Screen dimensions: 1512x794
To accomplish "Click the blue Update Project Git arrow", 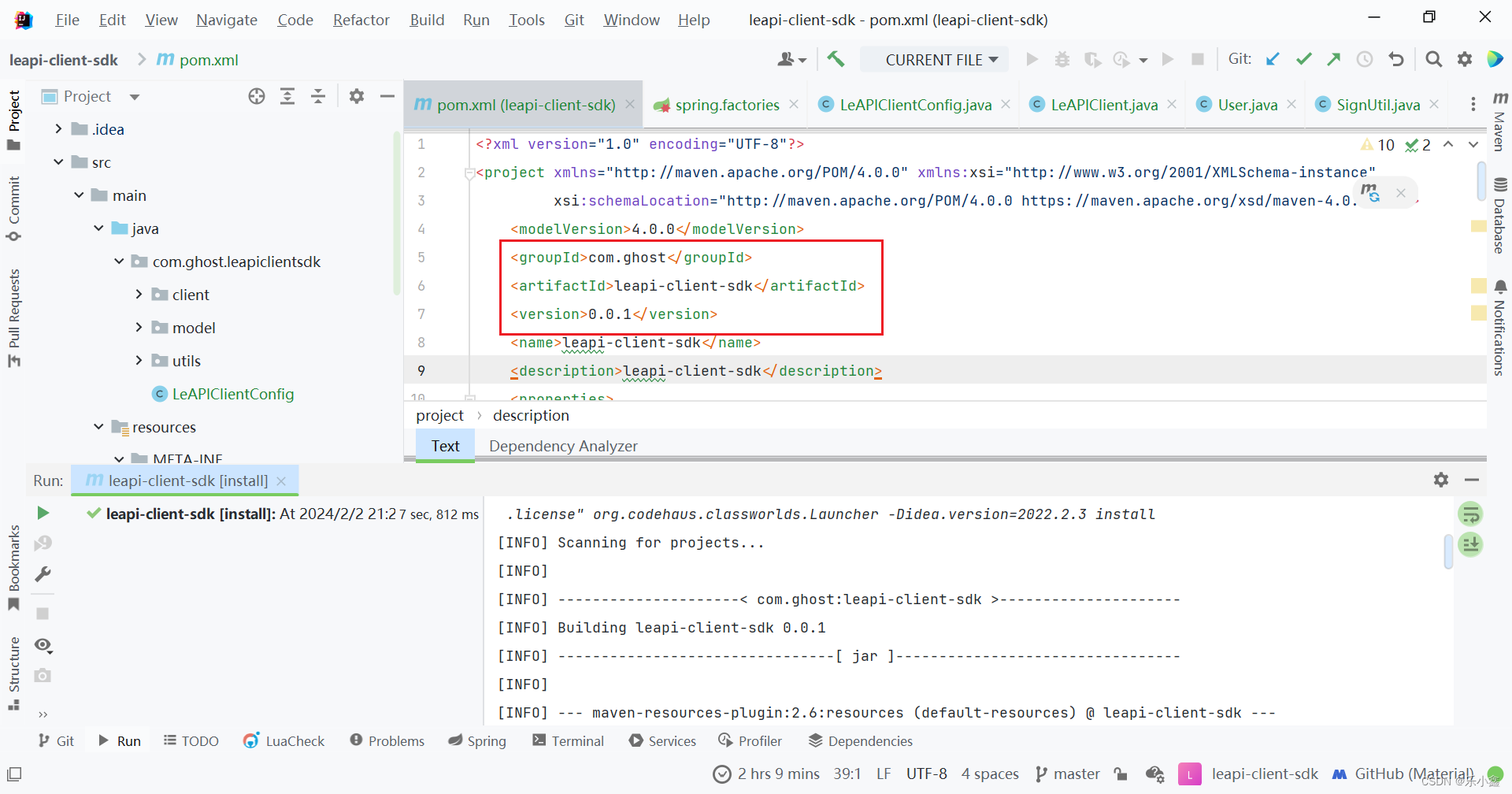I will 1273,59.
